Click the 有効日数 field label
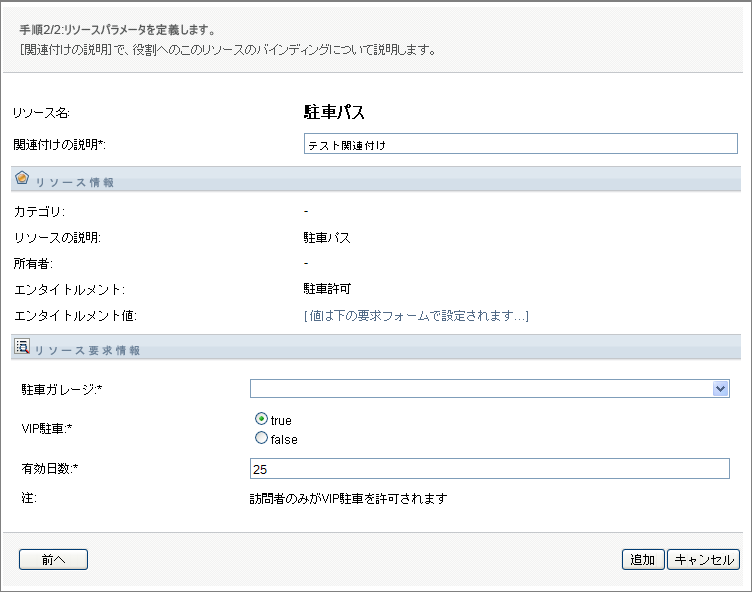This screenshot has height=592, width=752. pyautogui.click(x=50, y=468)
